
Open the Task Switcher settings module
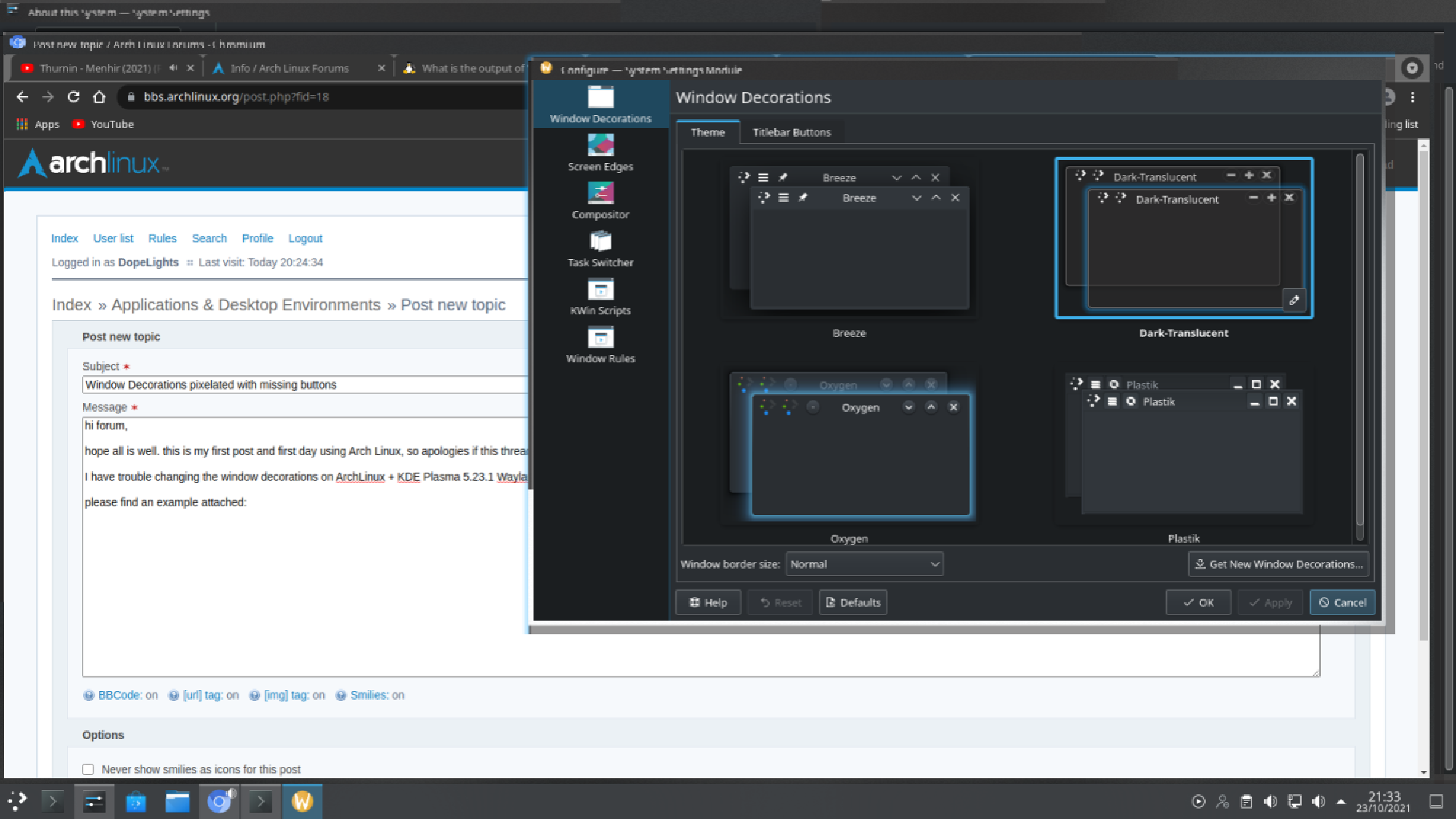pos(600,249)
